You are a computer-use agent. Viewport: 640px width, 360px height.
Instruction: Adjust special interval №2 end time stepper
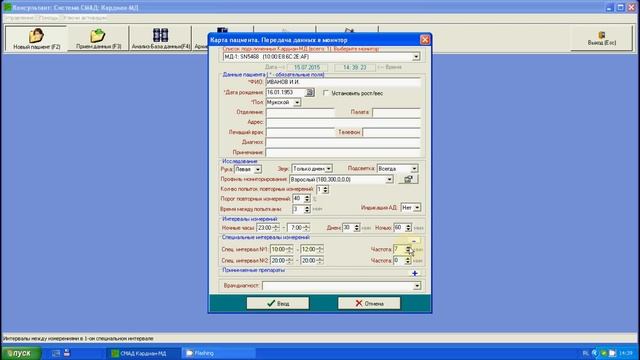[320, 260]
